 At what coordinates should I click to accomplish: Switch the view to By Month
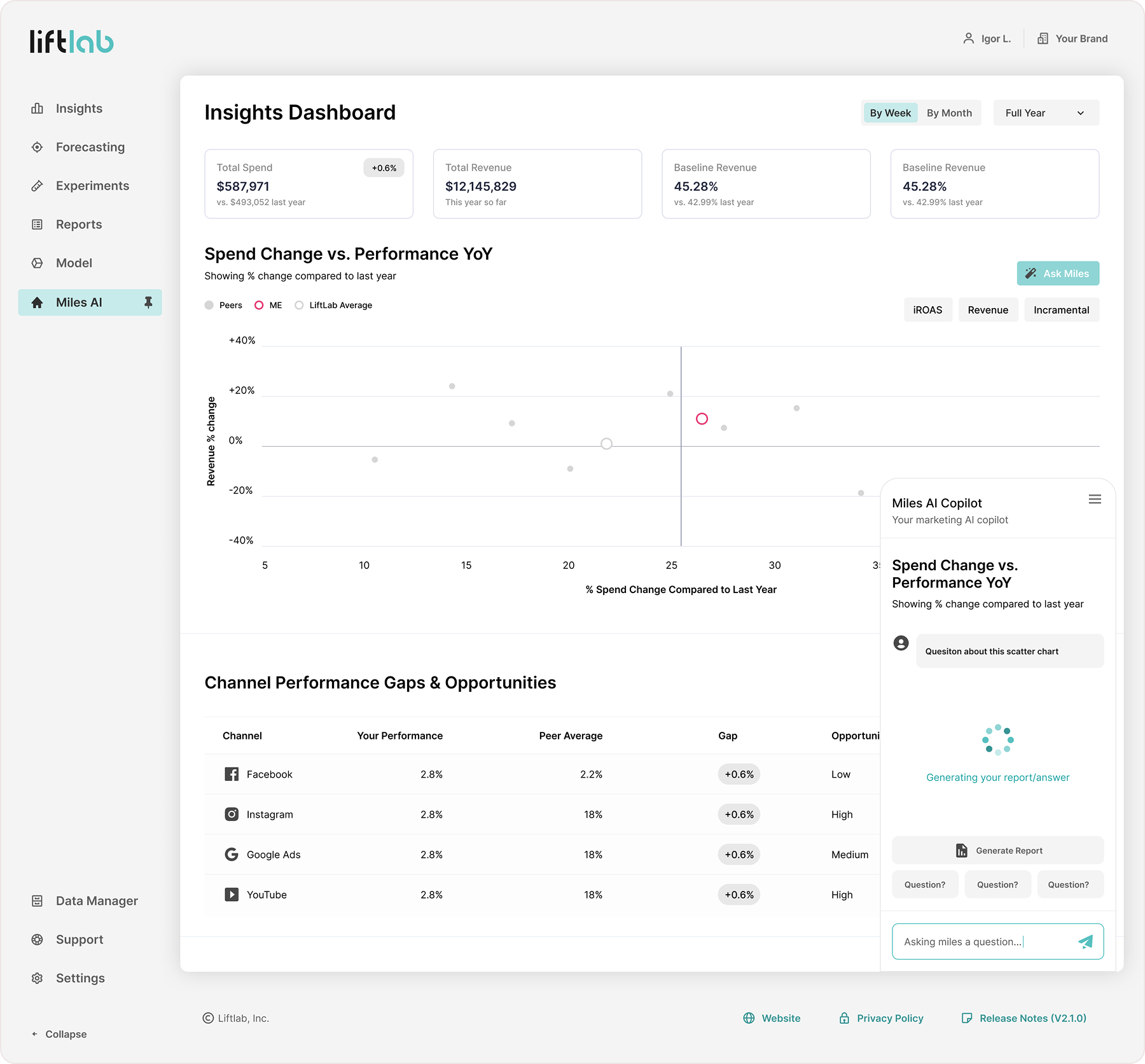coord(948,113)
